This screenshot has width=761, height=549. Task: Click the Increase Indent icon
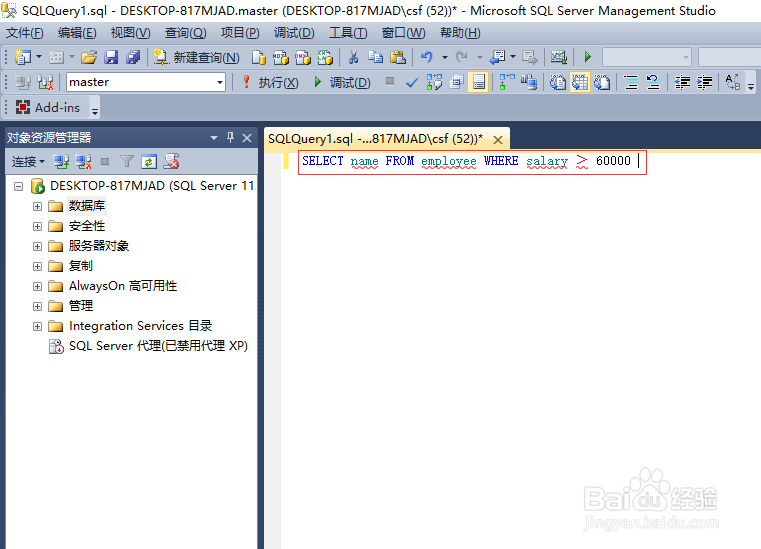point(704,83)
